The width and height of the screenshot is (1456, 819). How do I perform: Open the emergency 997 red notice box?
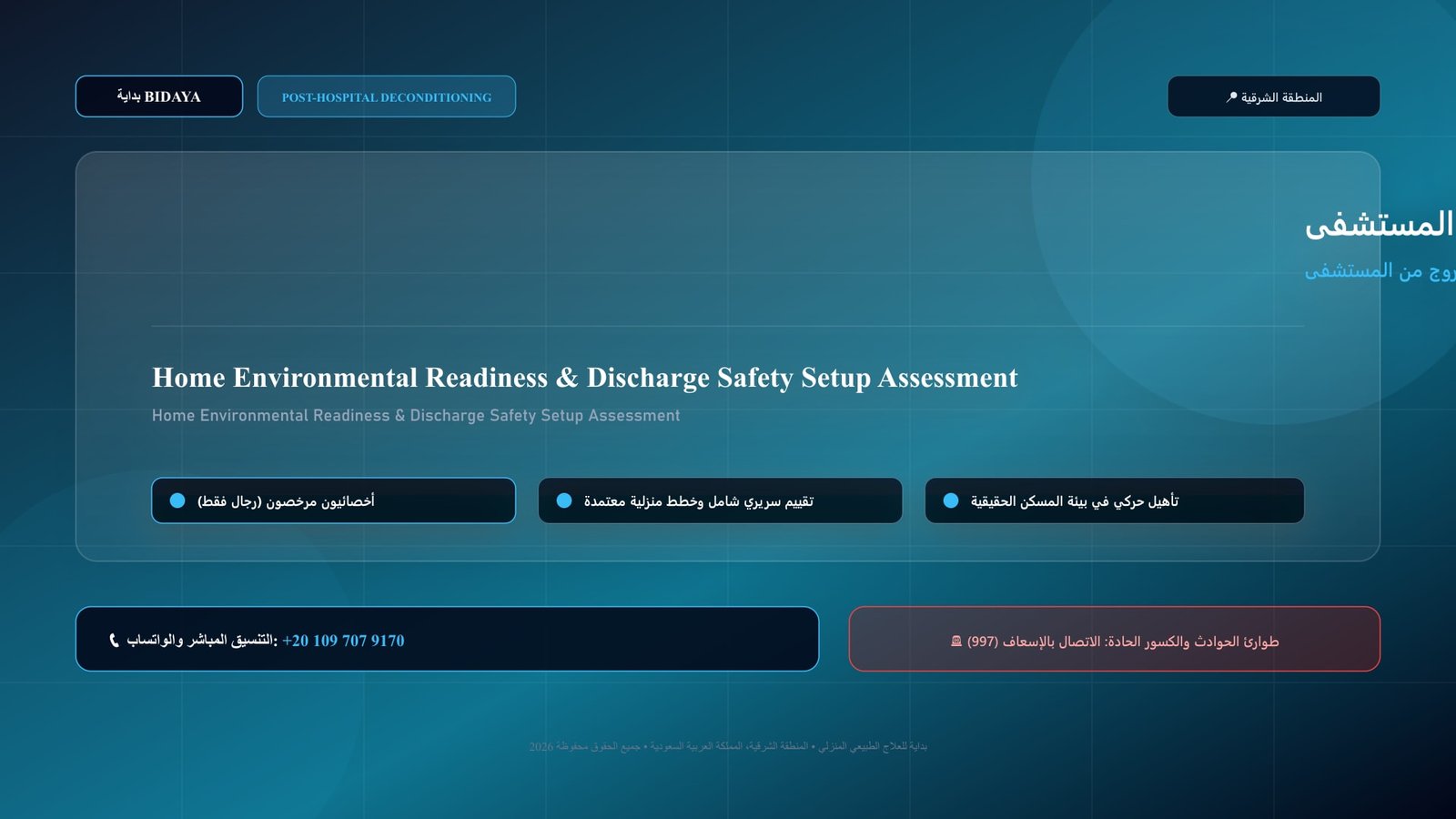tap(1115, 639)
